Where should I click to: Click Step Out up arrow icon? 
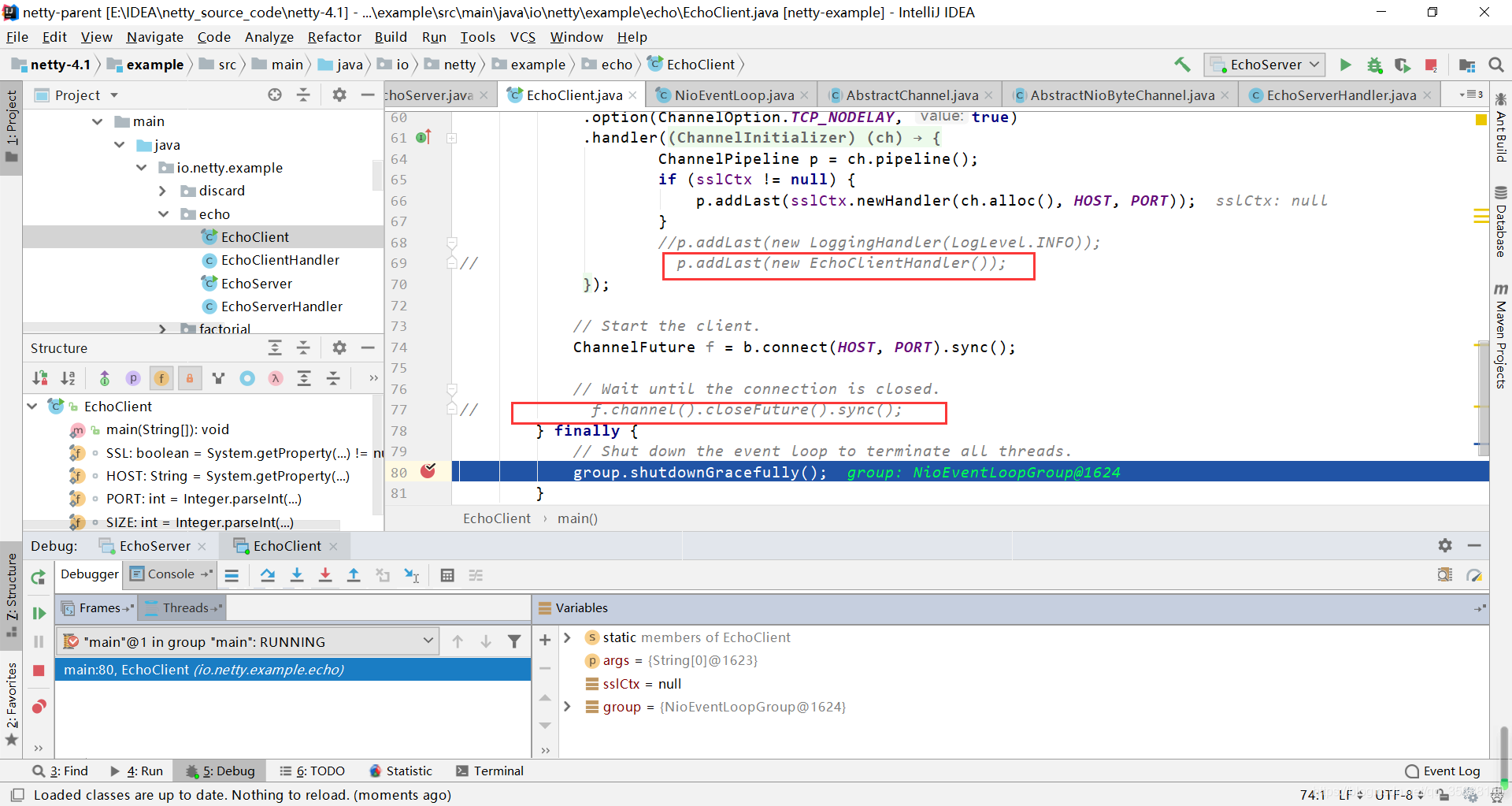[354, 575]
